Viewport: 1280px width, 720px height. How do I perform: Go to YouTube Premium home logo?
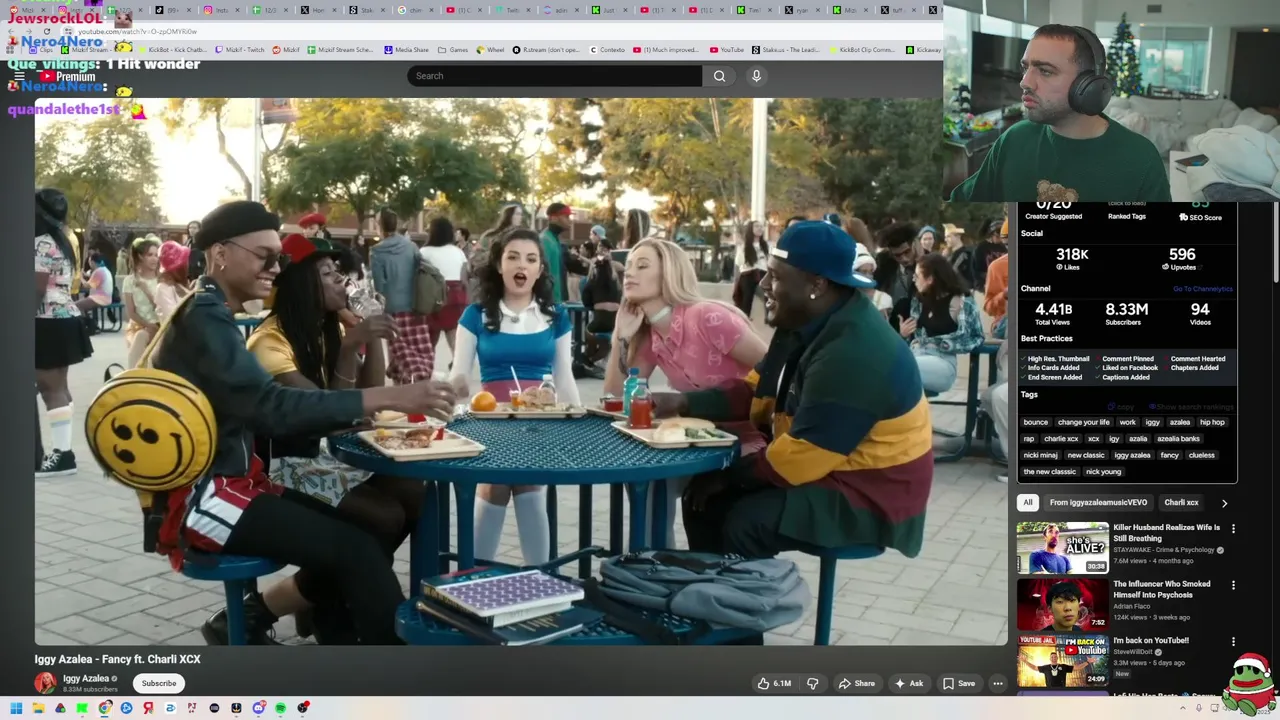(x=67, y=76)
